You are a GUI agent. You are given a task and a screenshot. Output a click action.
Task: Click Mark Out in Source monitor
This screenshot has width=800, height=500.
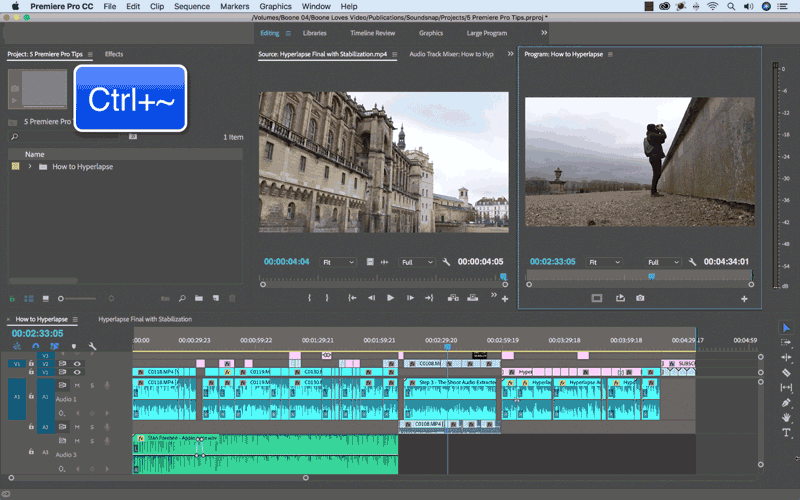pos(327,298)
